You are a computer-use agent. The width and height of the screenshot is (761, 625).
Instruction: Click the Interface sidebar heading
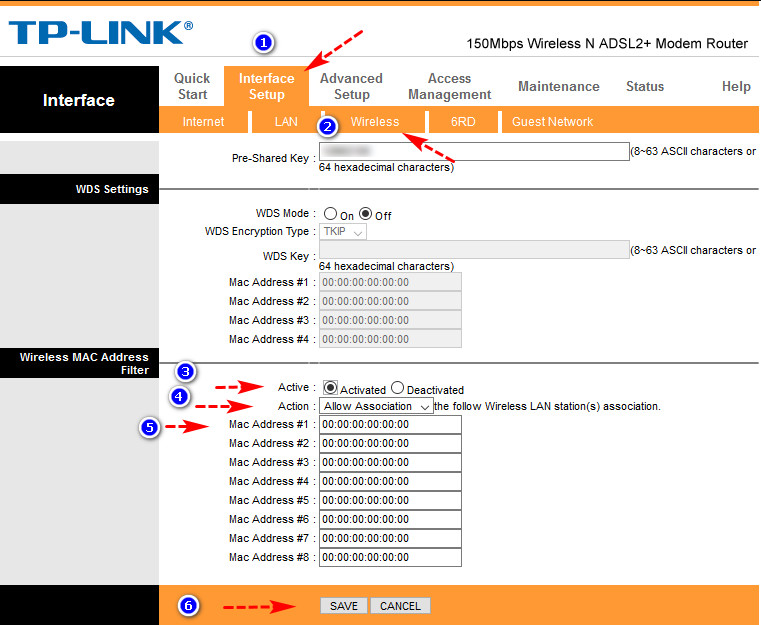(x=79, y=100)
